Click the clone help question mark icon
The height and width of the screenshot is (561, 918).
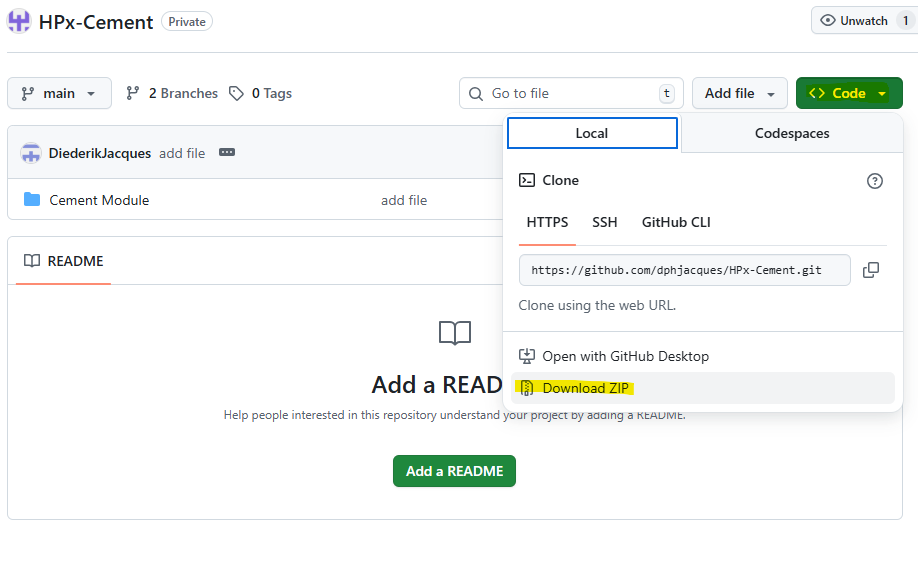click(x=875, y=181)
